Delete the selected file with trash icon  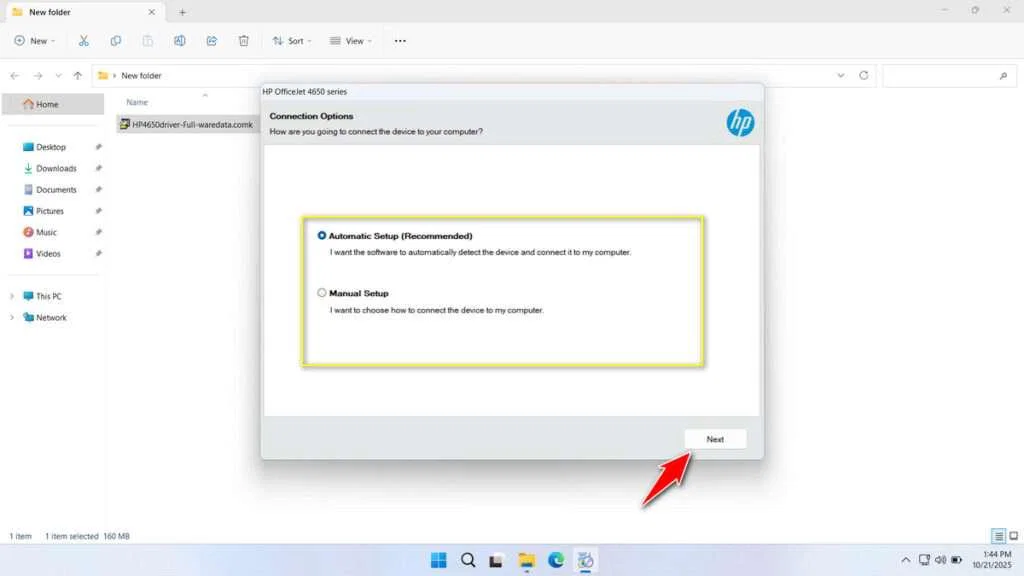click(243, 40)
